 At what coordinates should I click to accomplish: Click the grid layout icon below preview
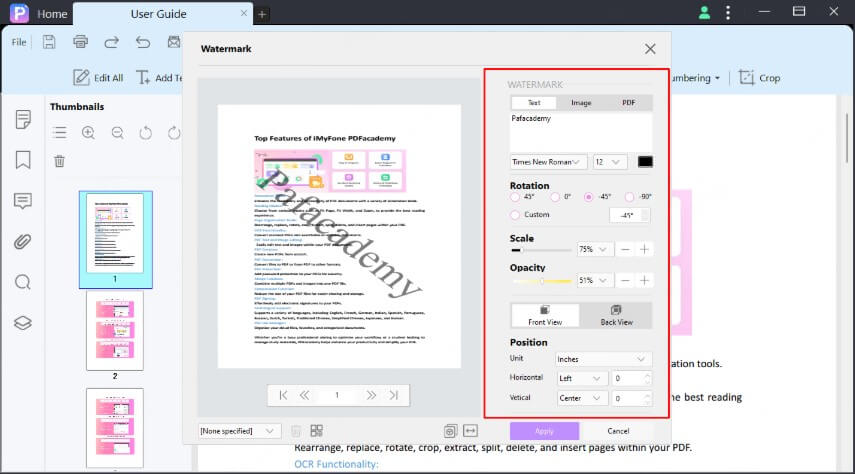tap(317, 431)
